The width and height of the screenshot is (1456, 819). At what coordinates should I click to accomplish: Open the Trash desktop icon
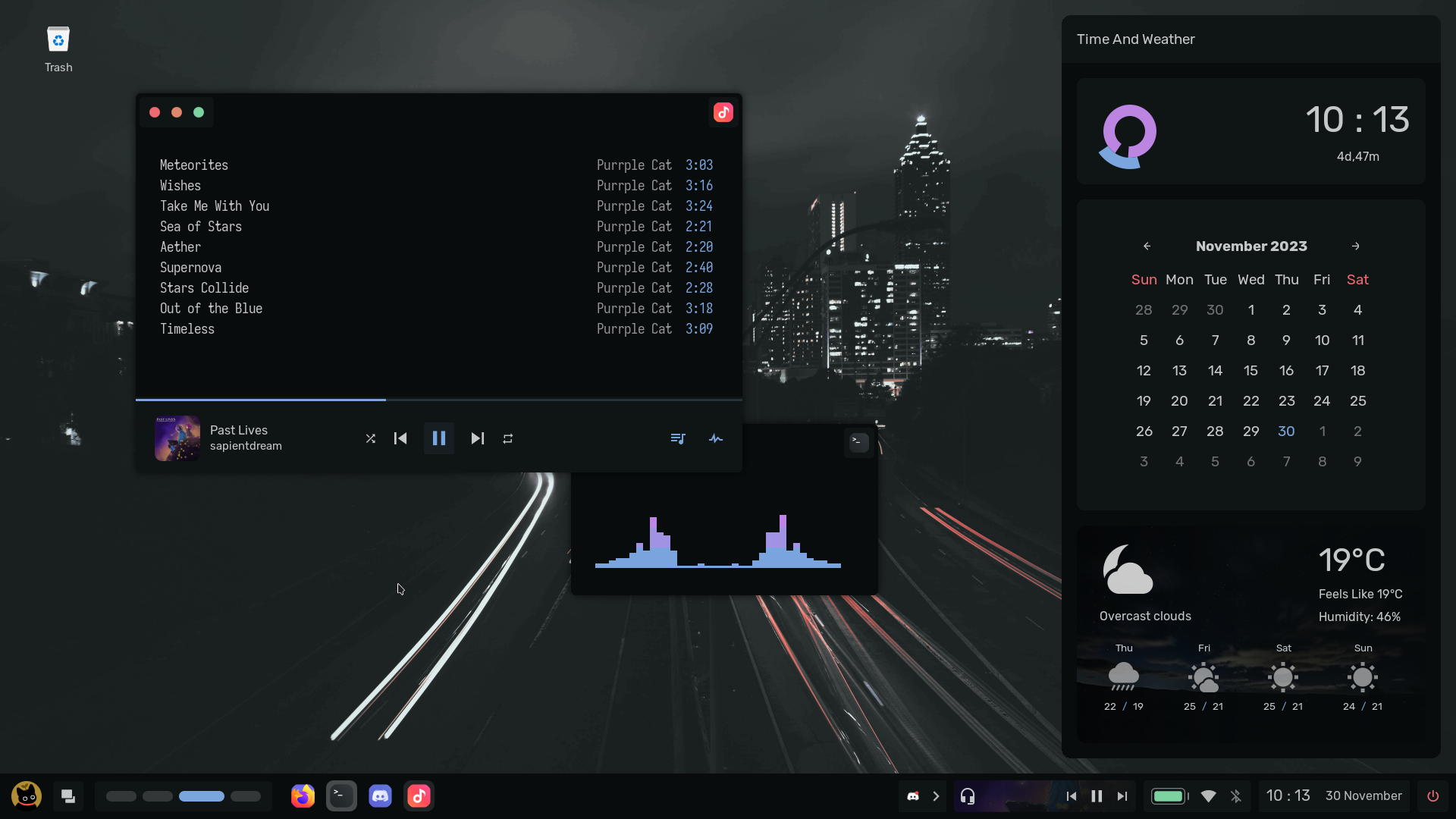tap(58, 50)
